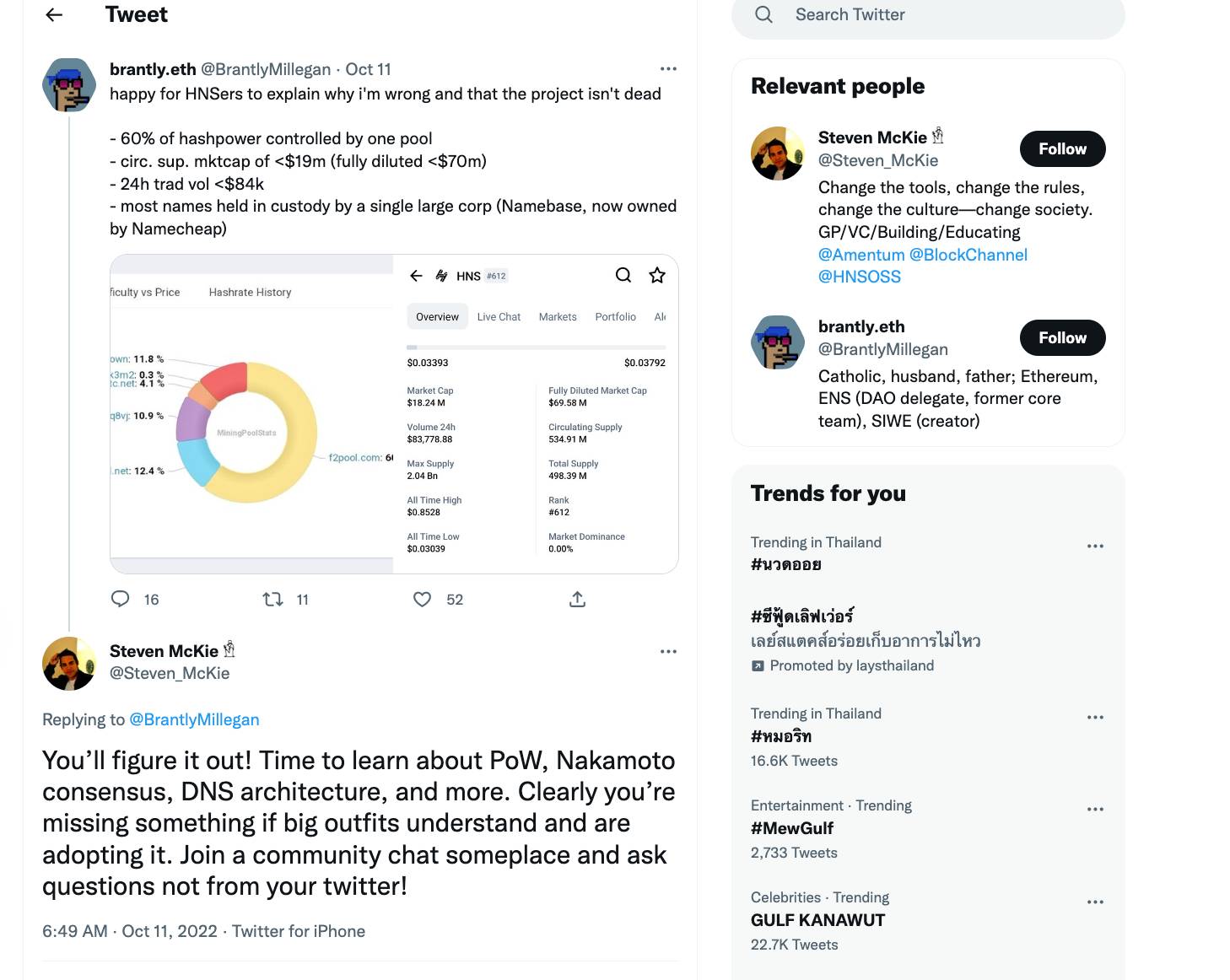Open the @BrantlyMillegan mention link in reply

pos(194,719)
